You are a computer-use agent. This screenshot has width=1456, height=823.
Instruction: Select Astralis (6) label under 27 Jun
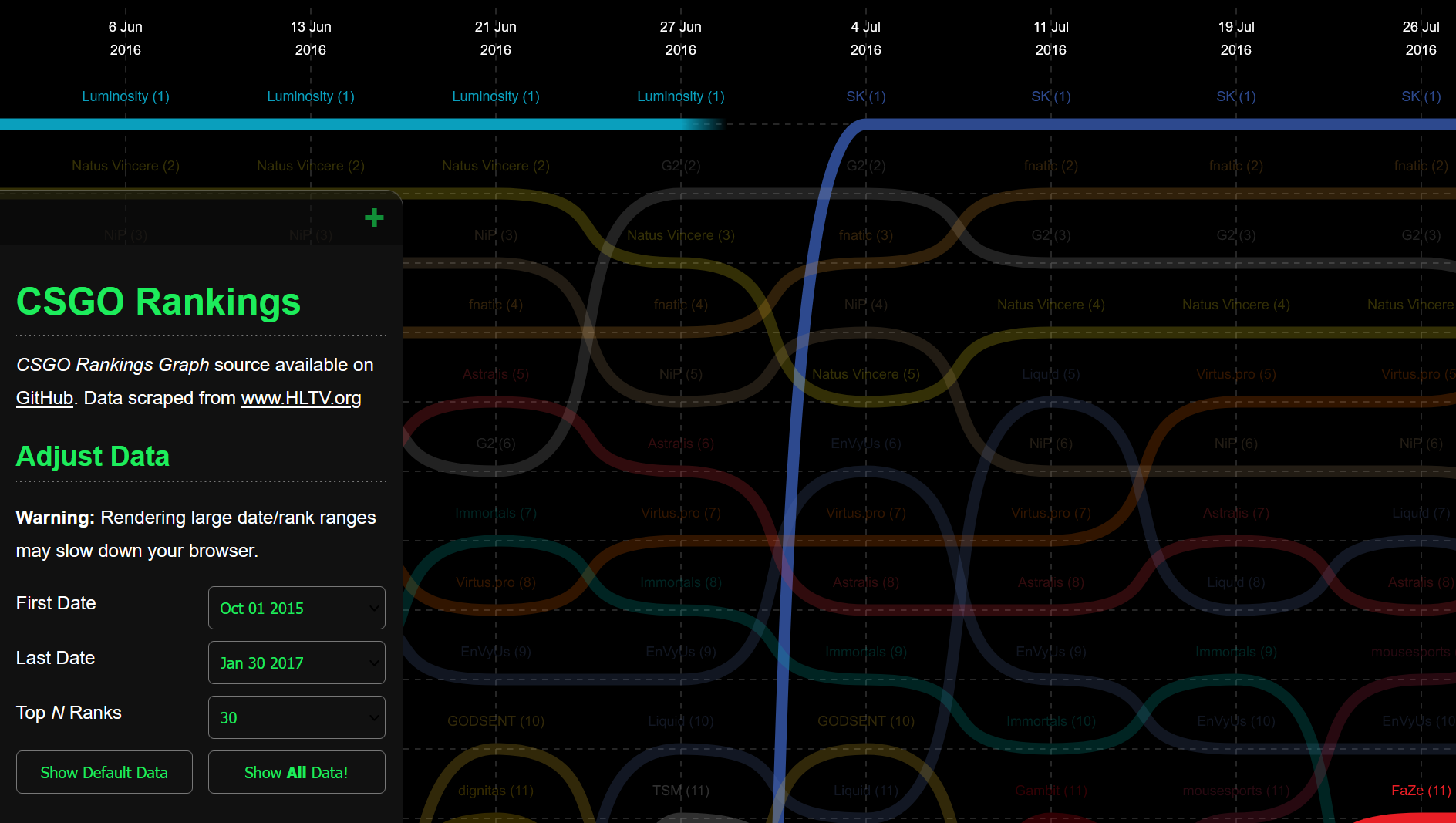click(681, 444)
